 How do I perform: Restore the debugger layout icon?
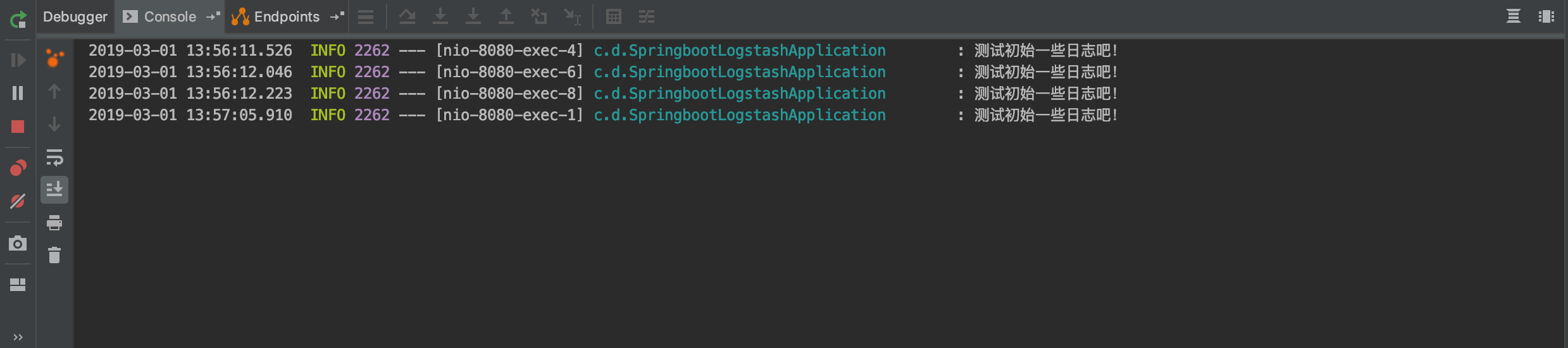(x=18, y=285)
